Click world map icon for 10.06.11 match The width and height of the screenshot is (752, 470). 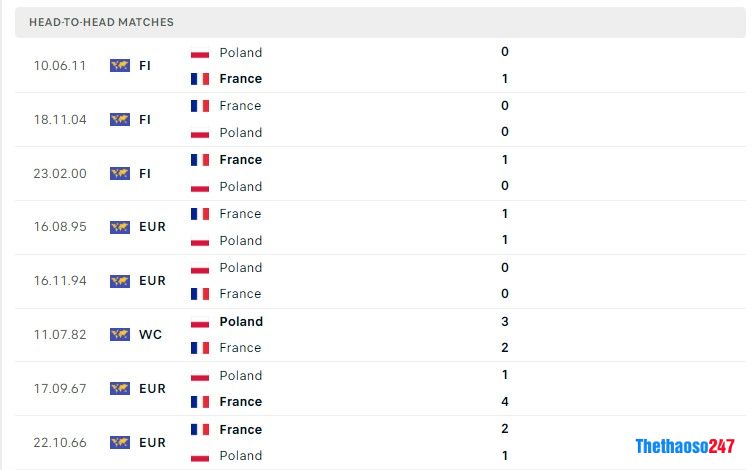[119, 65]
